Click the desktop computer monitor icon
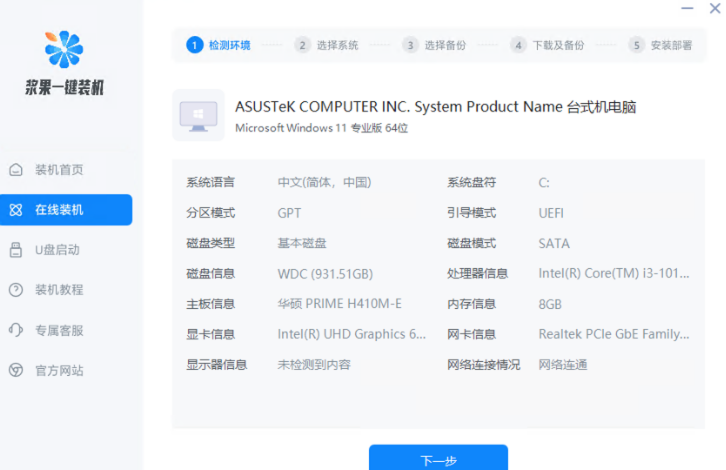Image resolution: width=726 pixels, height=470 pixels. [199, 115]
